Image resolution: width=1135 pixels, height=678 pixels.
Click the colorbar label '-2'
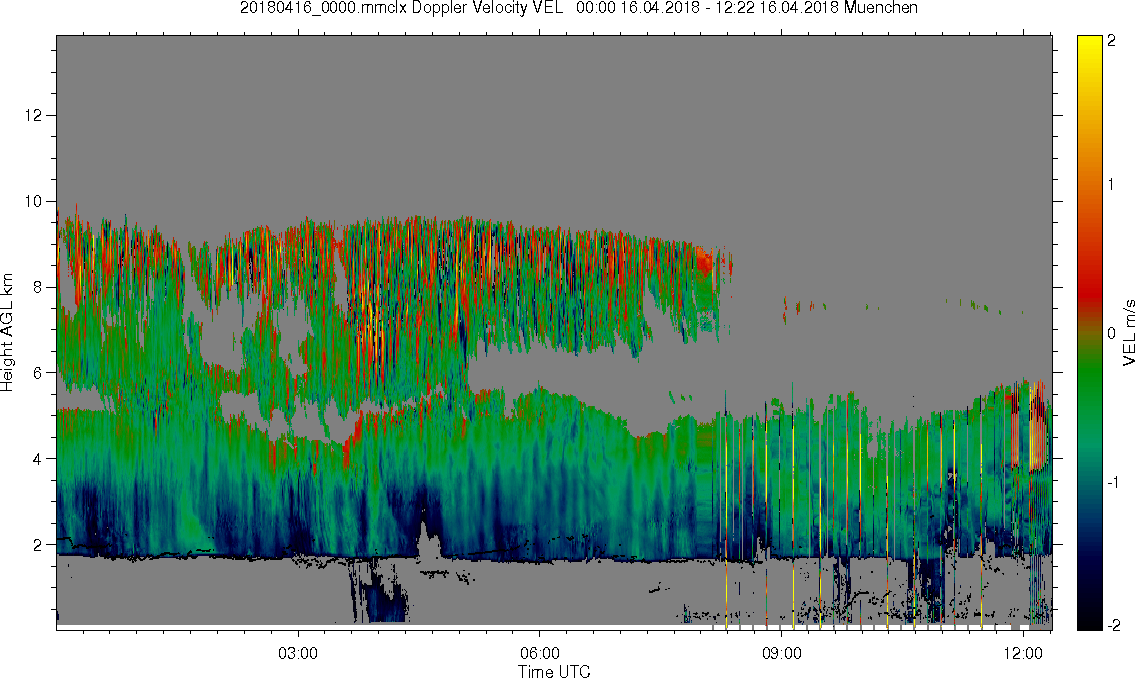[x=1113, y=625]
